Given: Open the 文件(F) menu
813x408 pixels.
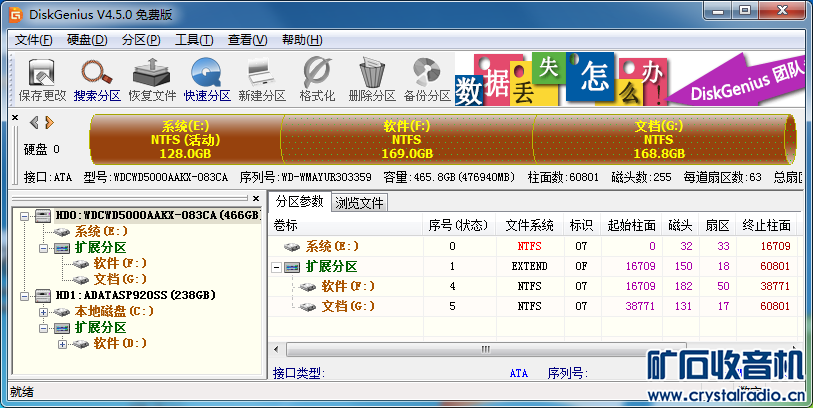Looking at the screenshot, I should pos(34,40).
